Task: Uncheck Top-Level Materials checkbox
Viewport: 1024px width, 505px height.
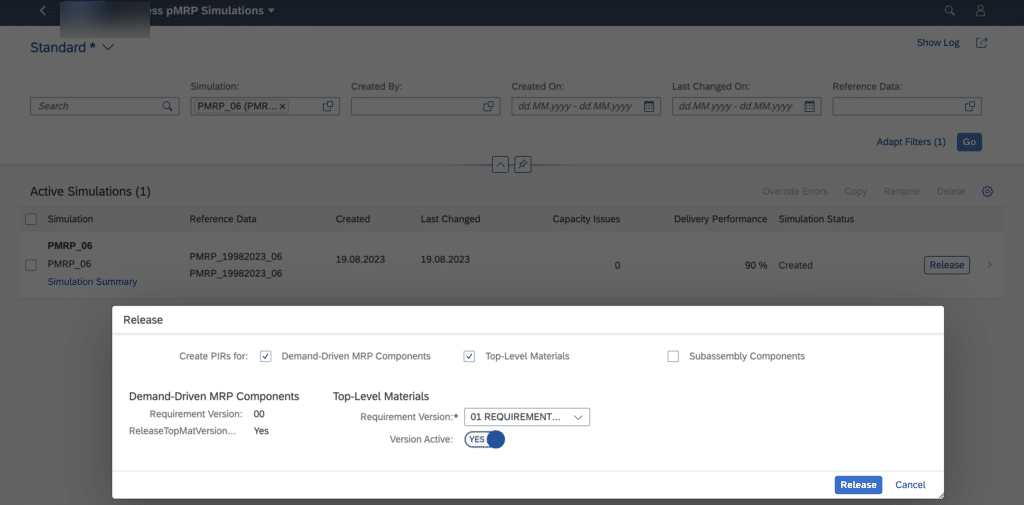Action: pyautogui.click(x=470, y=356)
